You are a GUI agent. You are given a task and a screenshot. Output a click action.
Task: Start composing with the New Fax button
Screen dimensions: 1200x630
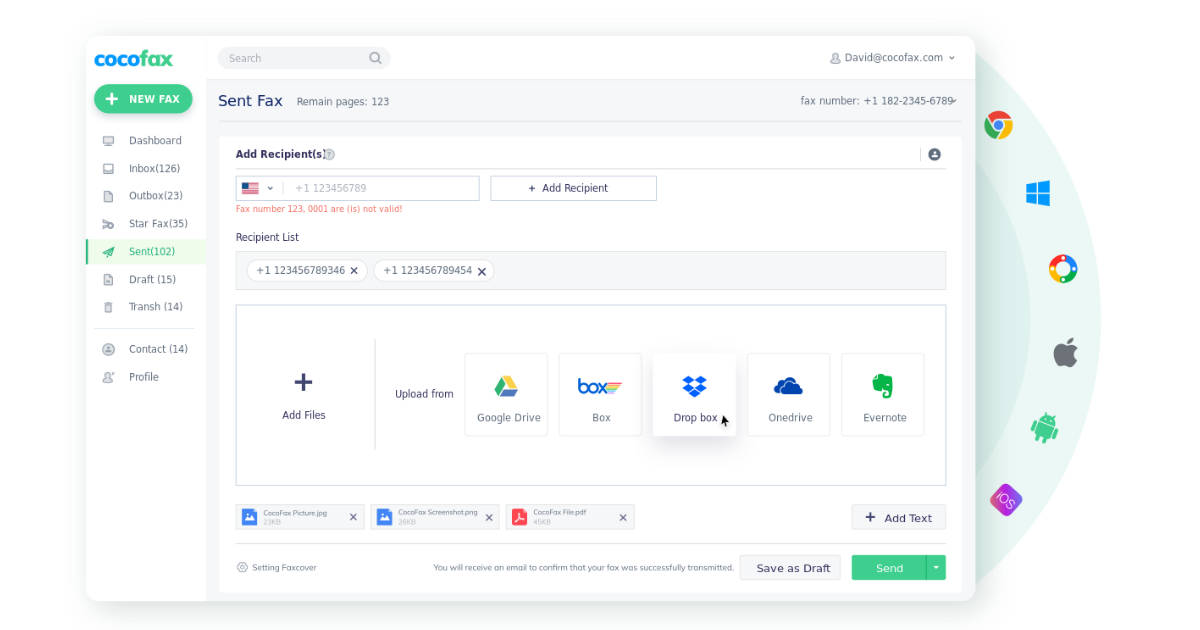[143, 99]
